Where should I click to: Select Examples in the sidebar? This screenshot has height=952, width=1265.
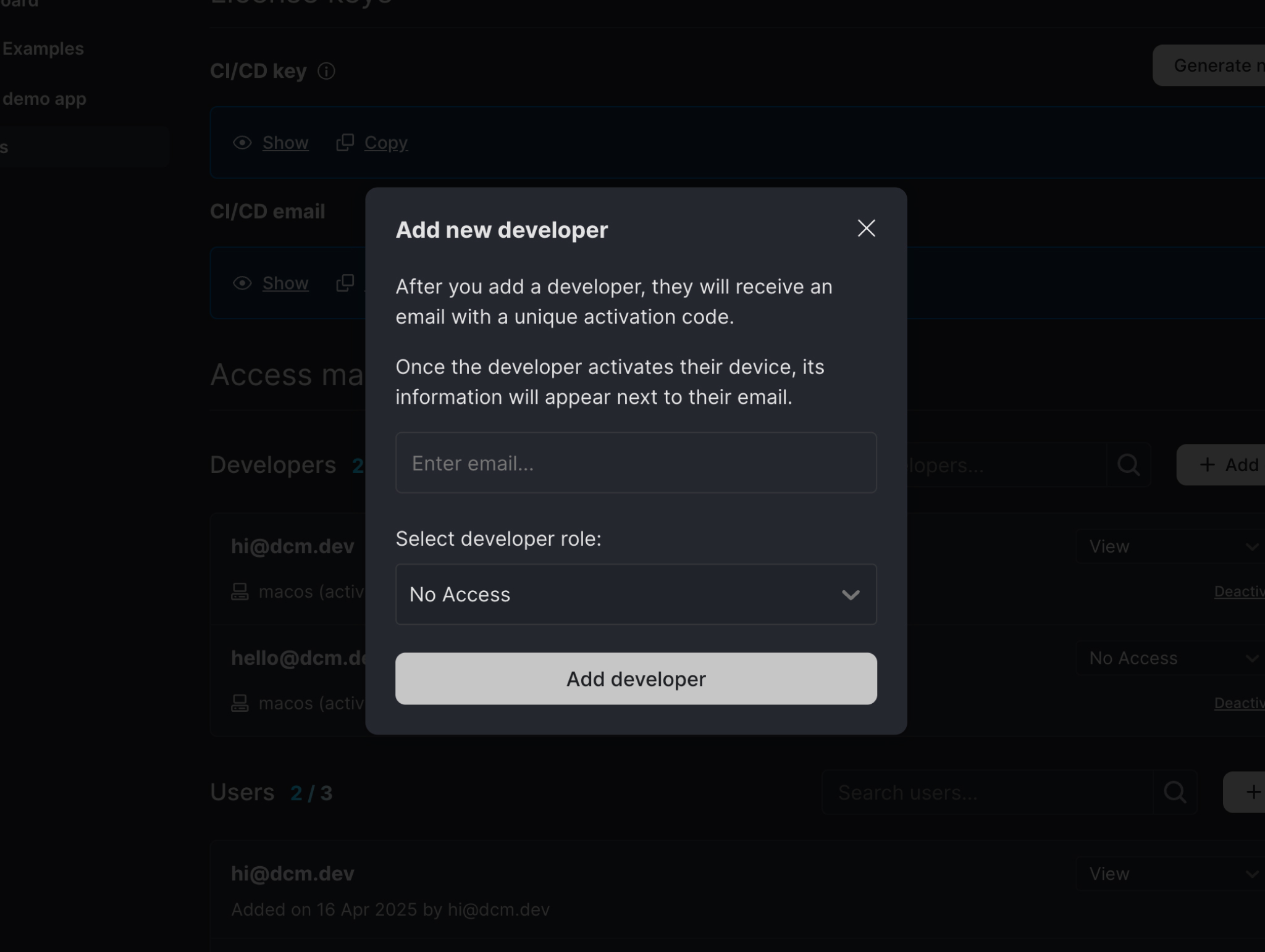coord(44,49)
